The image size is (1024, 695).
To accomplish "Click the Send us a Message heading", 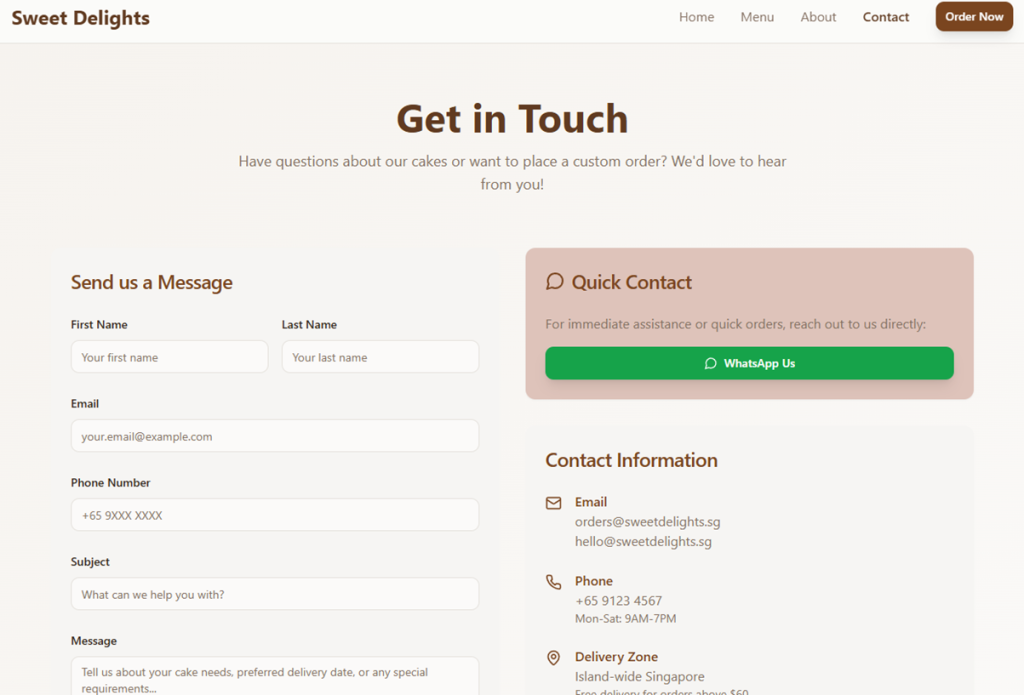I will pos(152,282).
